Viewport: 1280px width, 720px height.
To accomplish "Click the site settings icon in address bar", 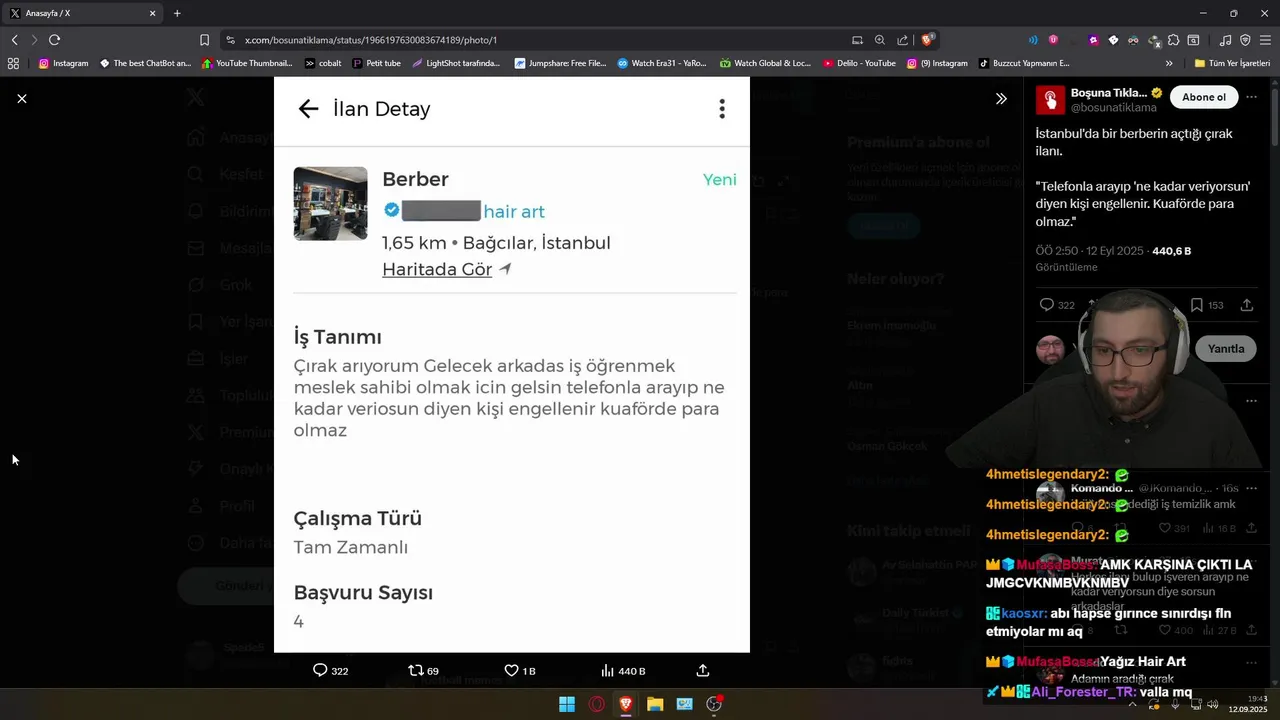I will 231,40.
